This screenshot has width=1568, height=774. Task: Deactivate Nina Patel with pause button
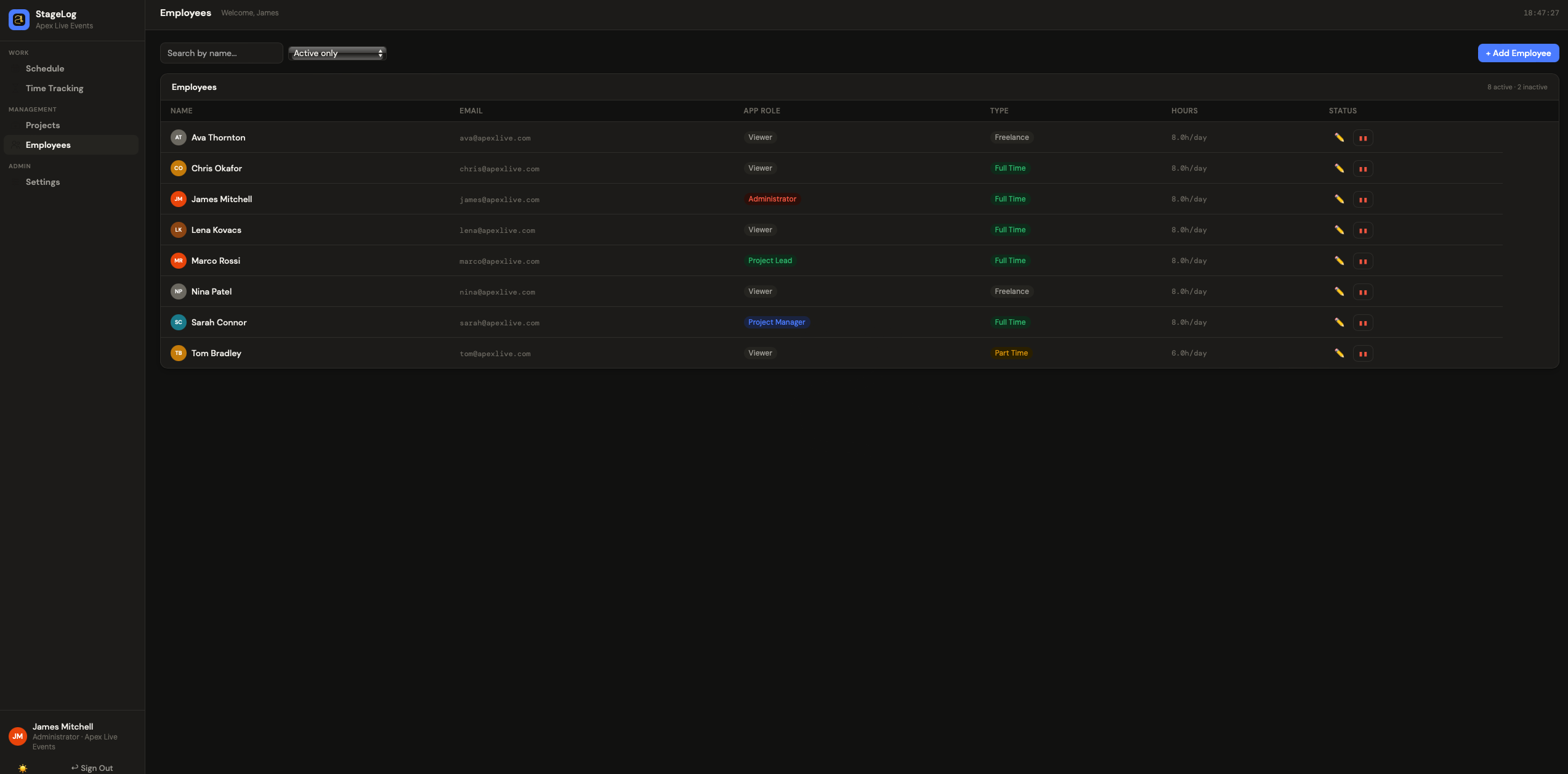(1363, 292)
